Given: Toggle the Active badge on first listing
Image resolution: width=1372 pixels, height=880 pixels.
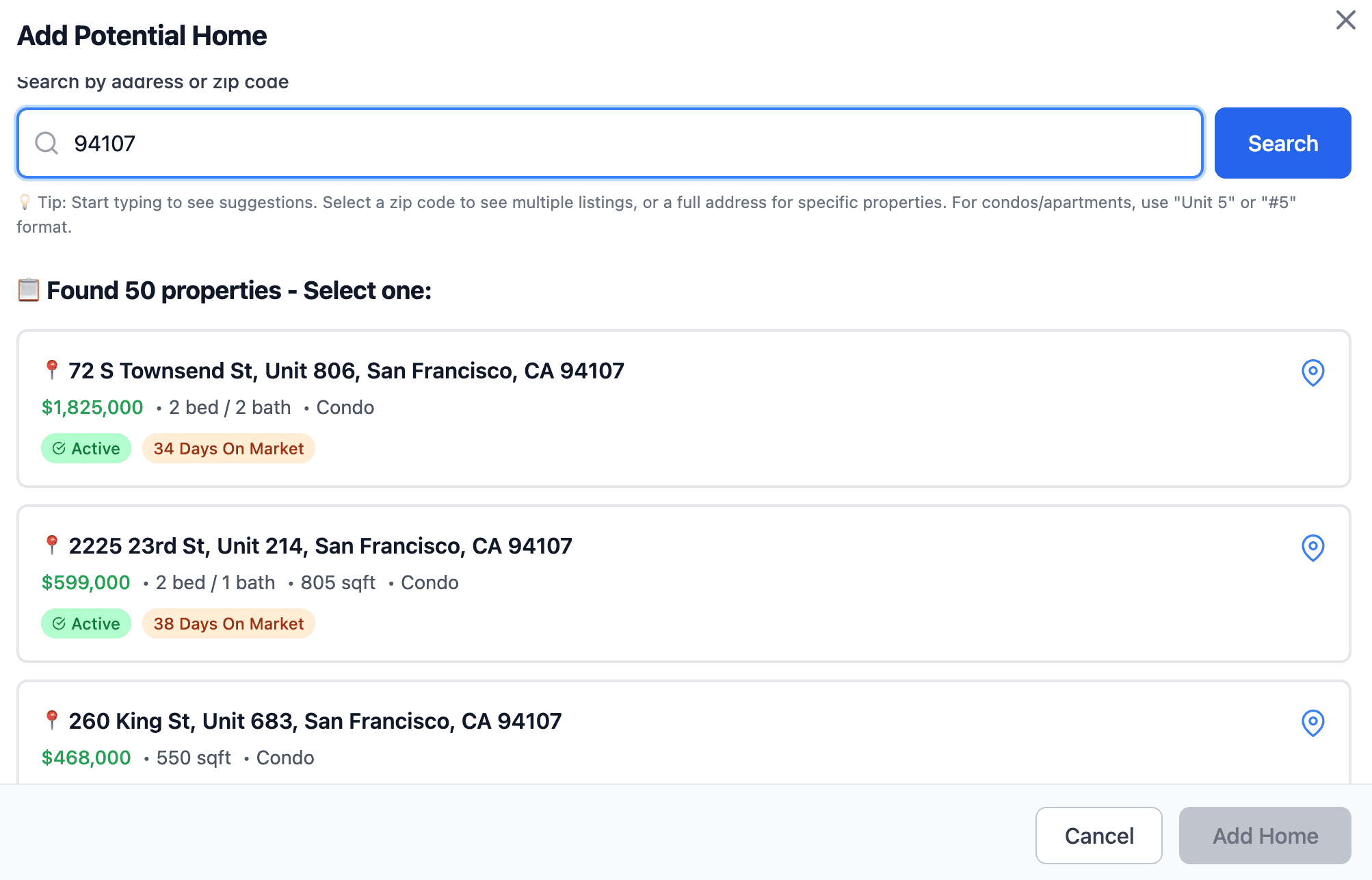Looking at the screenshot, I should pos(85,448).
